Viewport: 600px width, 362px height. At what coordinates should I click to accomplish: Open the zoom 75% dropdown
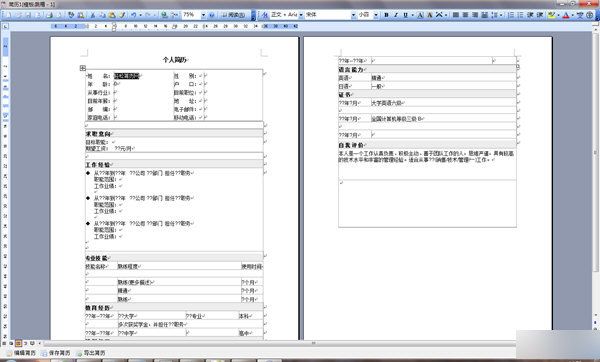(203, 15)
